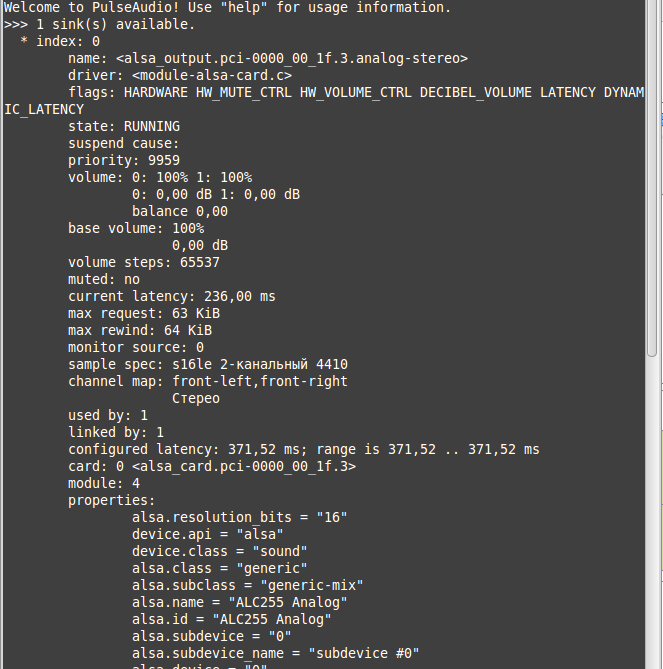Click the "card: 0" alsa_card line
This screenshot has width=663, height=669.
[212, 467]
